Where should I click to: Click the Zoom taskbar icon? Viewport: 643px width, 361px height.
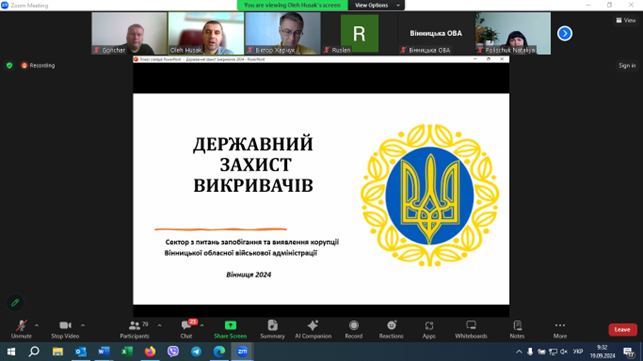point(242,352)
